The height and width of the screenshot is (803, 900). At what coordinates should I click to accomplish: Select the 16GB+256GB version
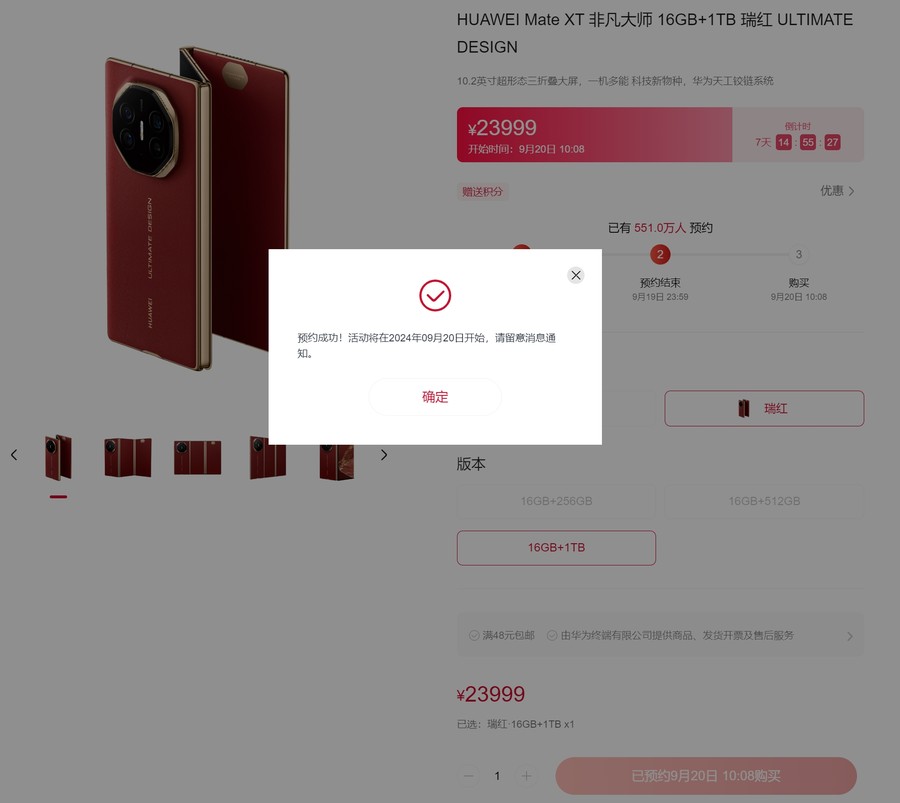click(556, 501)
